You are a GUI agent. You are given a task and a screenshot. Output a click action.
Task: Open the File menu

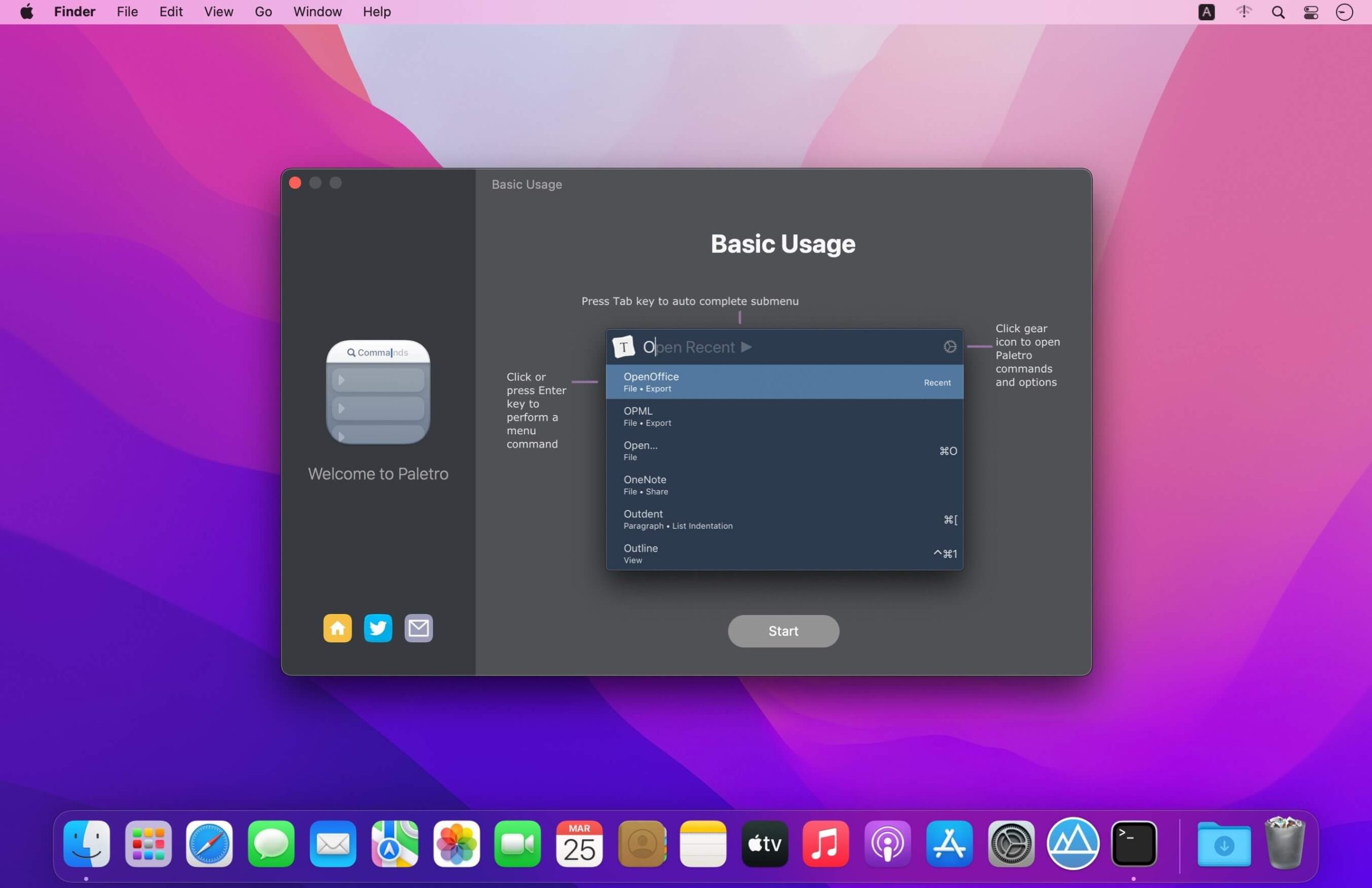click(127, 12)
